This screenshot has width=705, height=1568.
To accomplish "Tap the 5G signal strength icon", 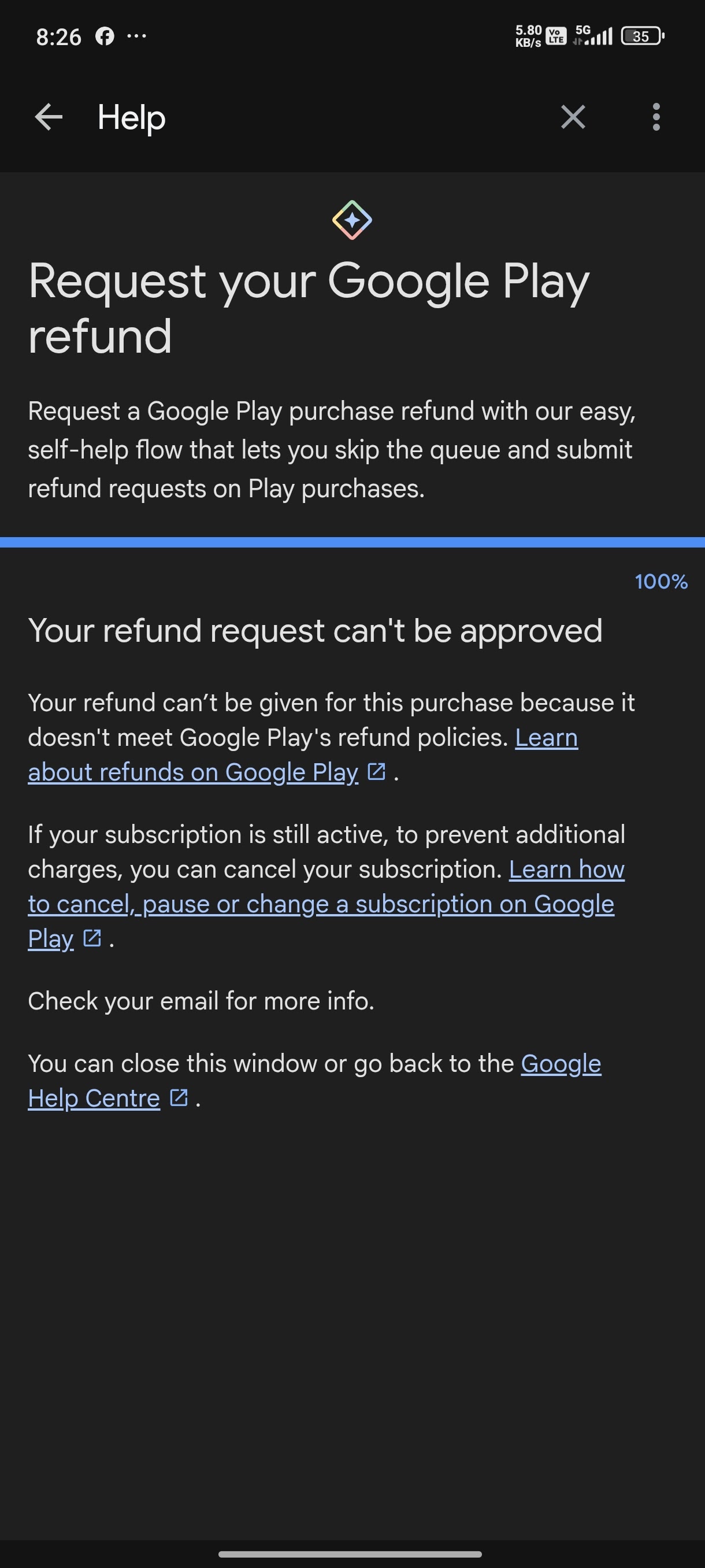I will pyautogui.click(x=593, y=36).
